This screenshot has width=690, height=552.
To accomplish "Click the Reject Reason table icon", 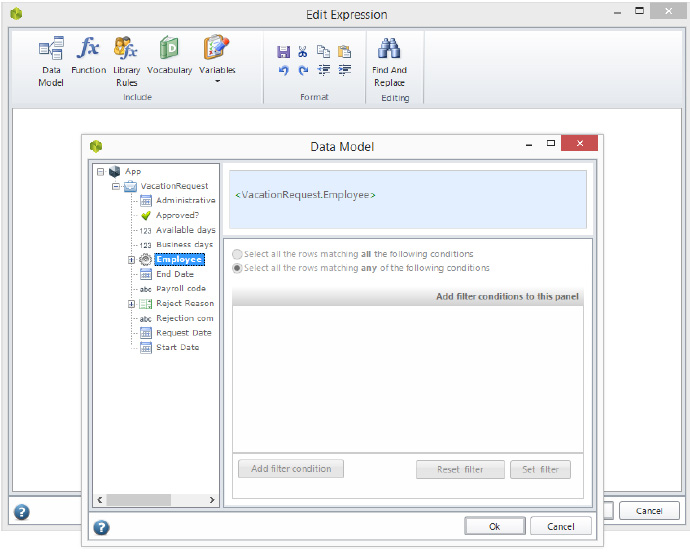I will pos(146,304).
